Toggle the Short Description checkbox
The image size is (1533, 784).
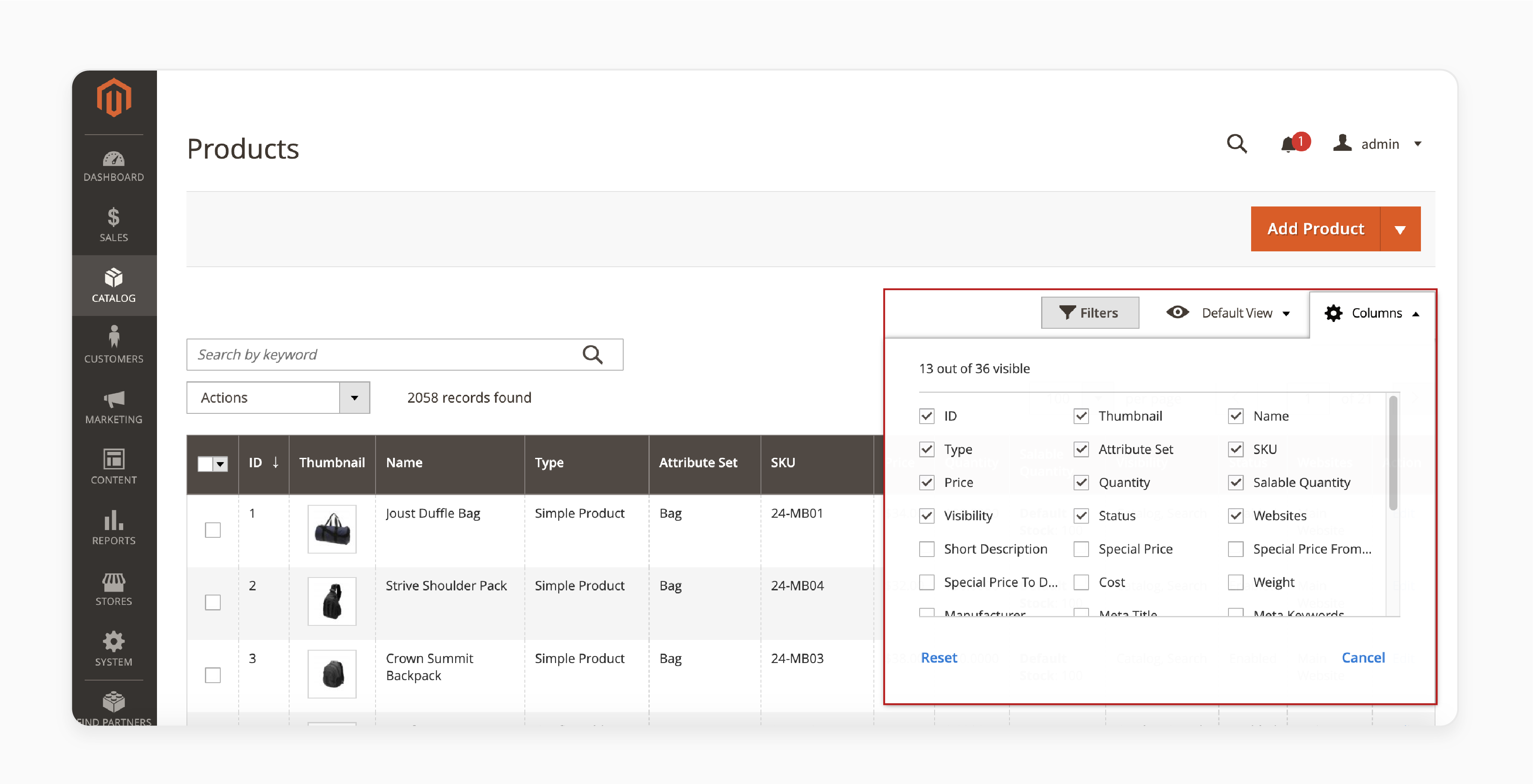click(x=927, y=548)
